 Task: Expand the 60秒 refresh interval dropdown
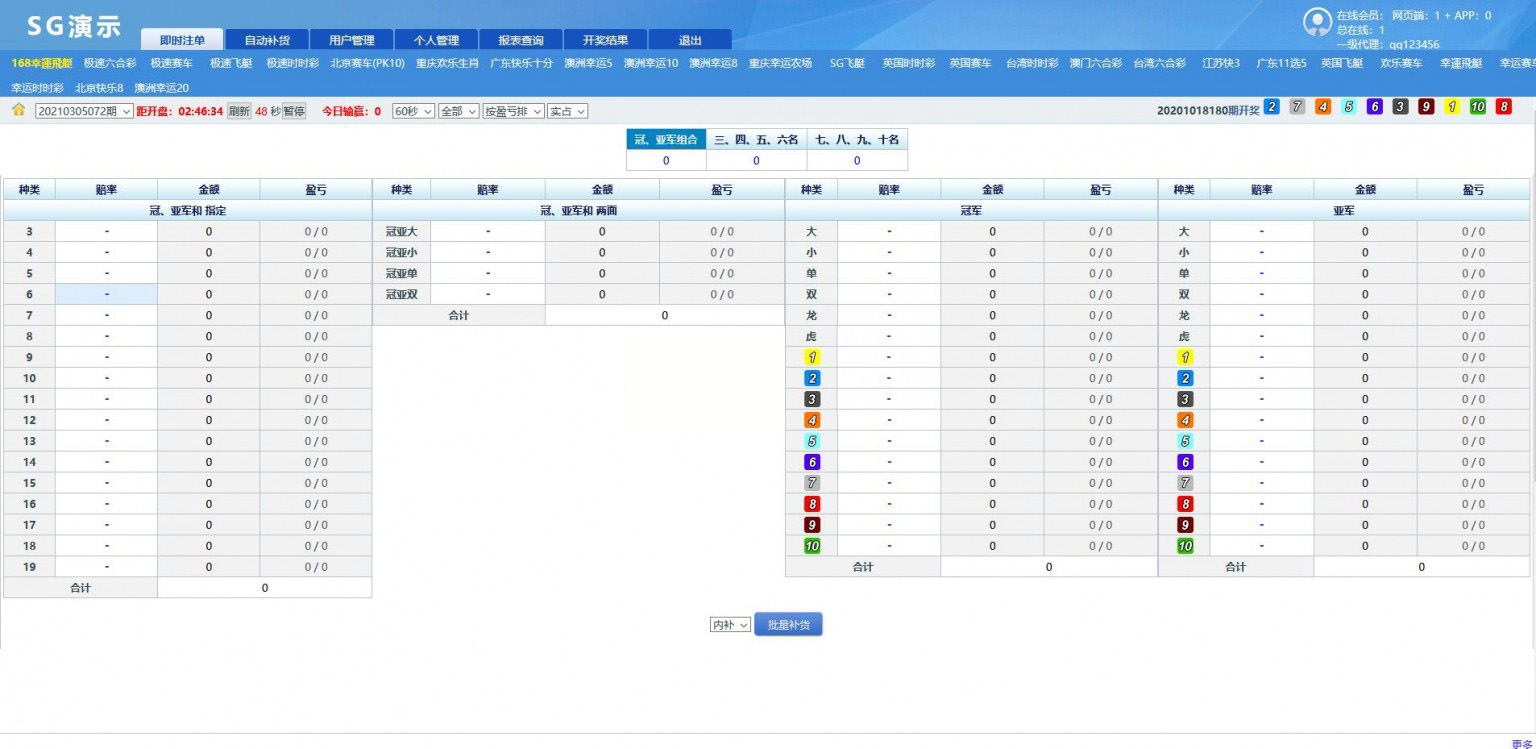(413, 111)
